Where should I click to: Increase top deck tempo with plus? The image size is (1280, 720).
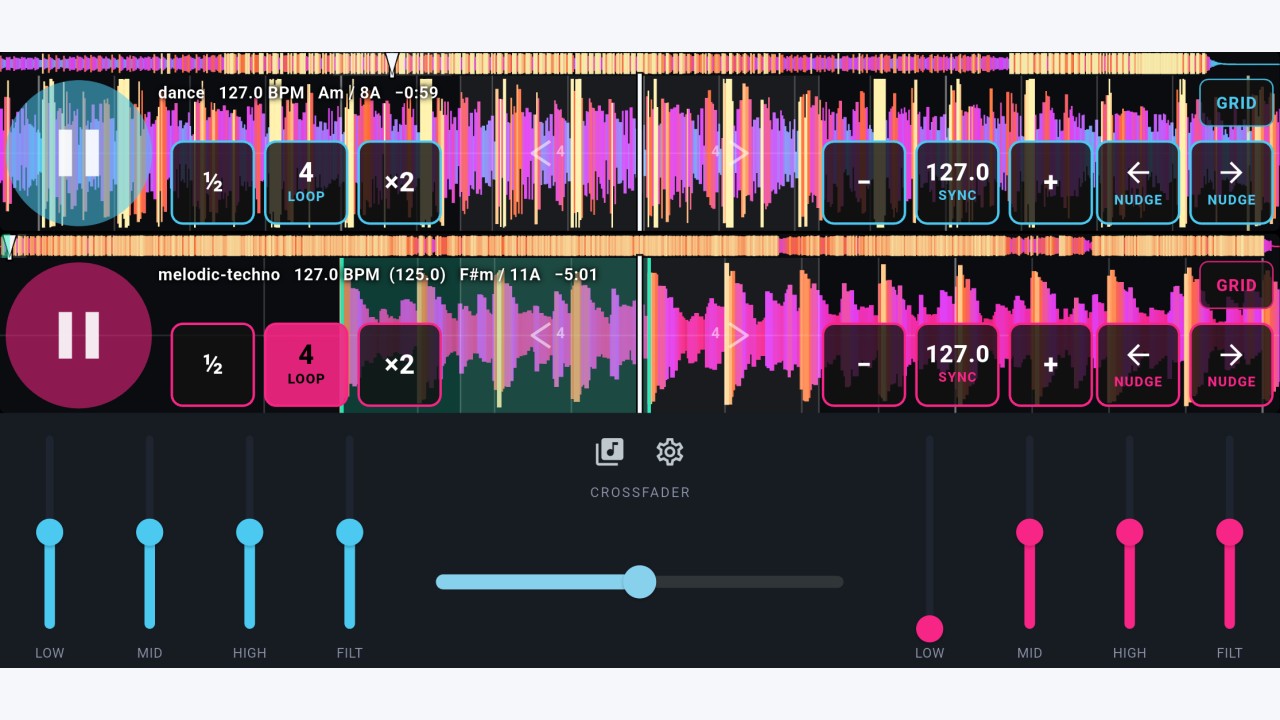tap(1050, 182)
